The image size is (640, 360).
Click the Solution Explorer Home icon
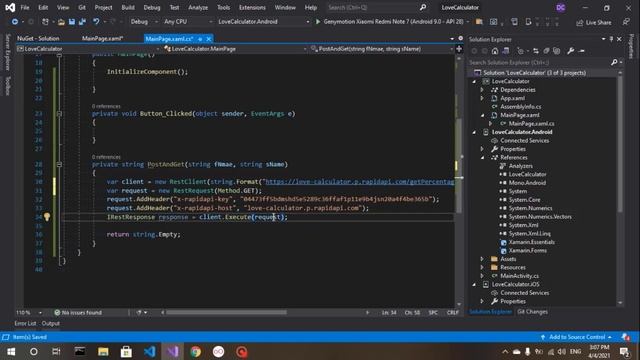pyautogui.click(x=495, y=51)
